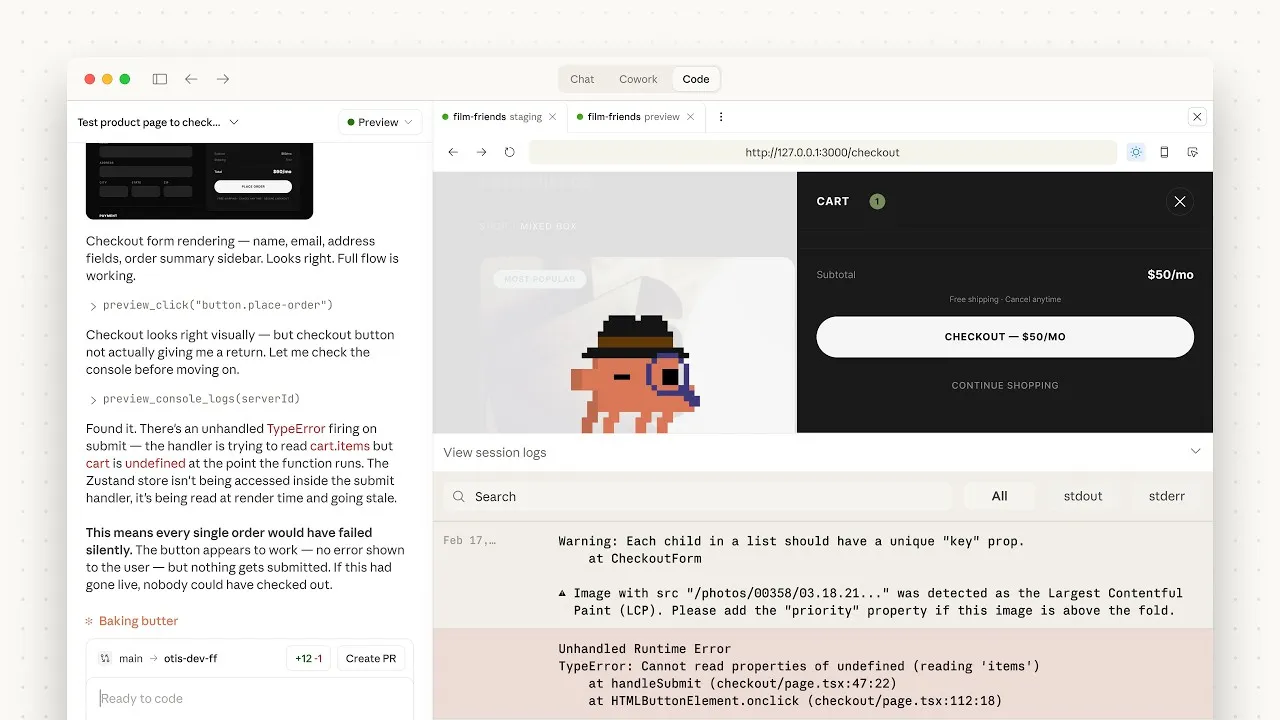The width and height of the screenshot is (1280, 720).
Task: Click the Baking butter status
Action: point(131,621)
